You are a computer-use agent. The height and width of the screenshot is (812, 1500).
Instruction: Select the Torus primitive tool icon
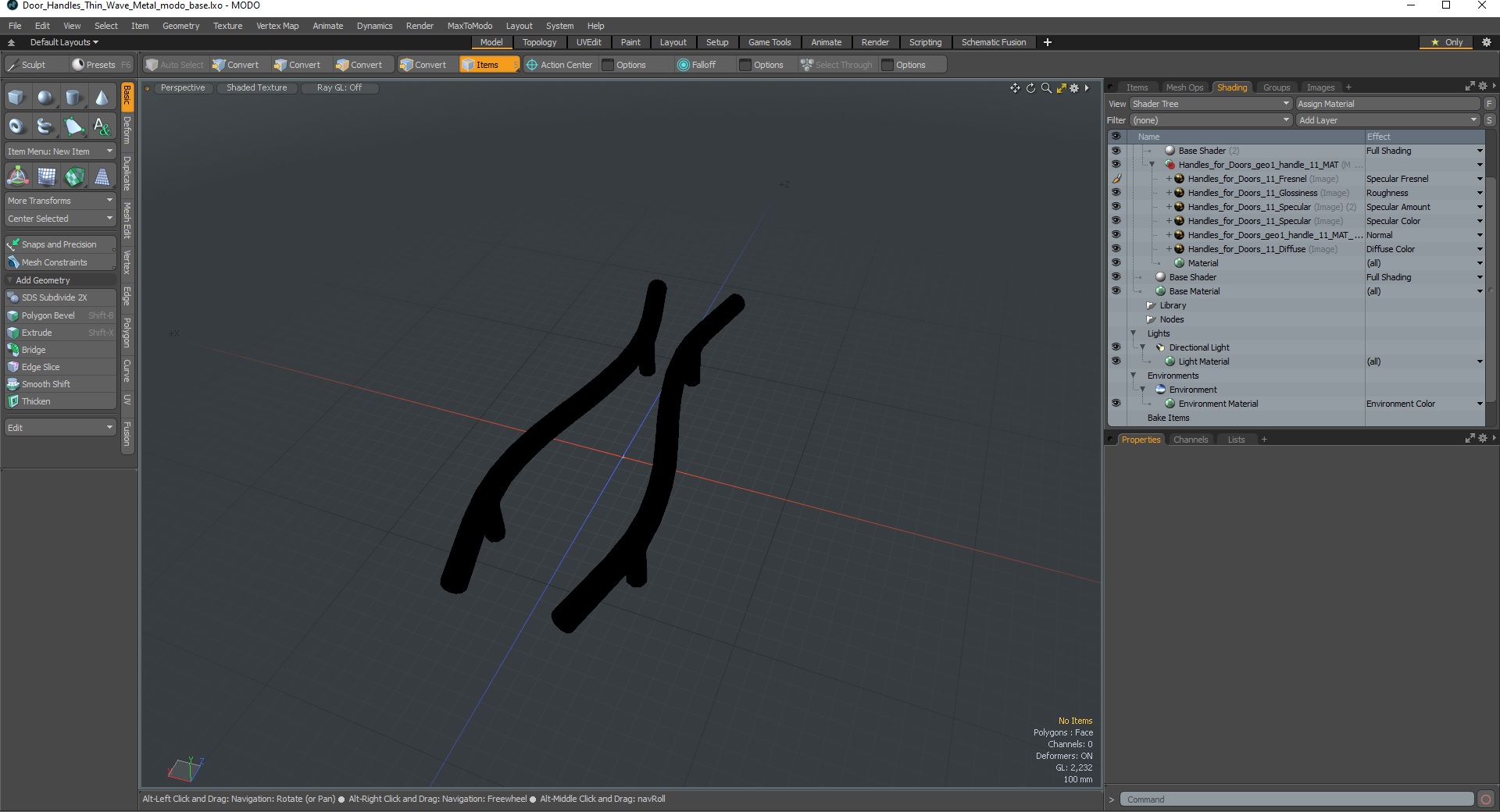[16, 126]
